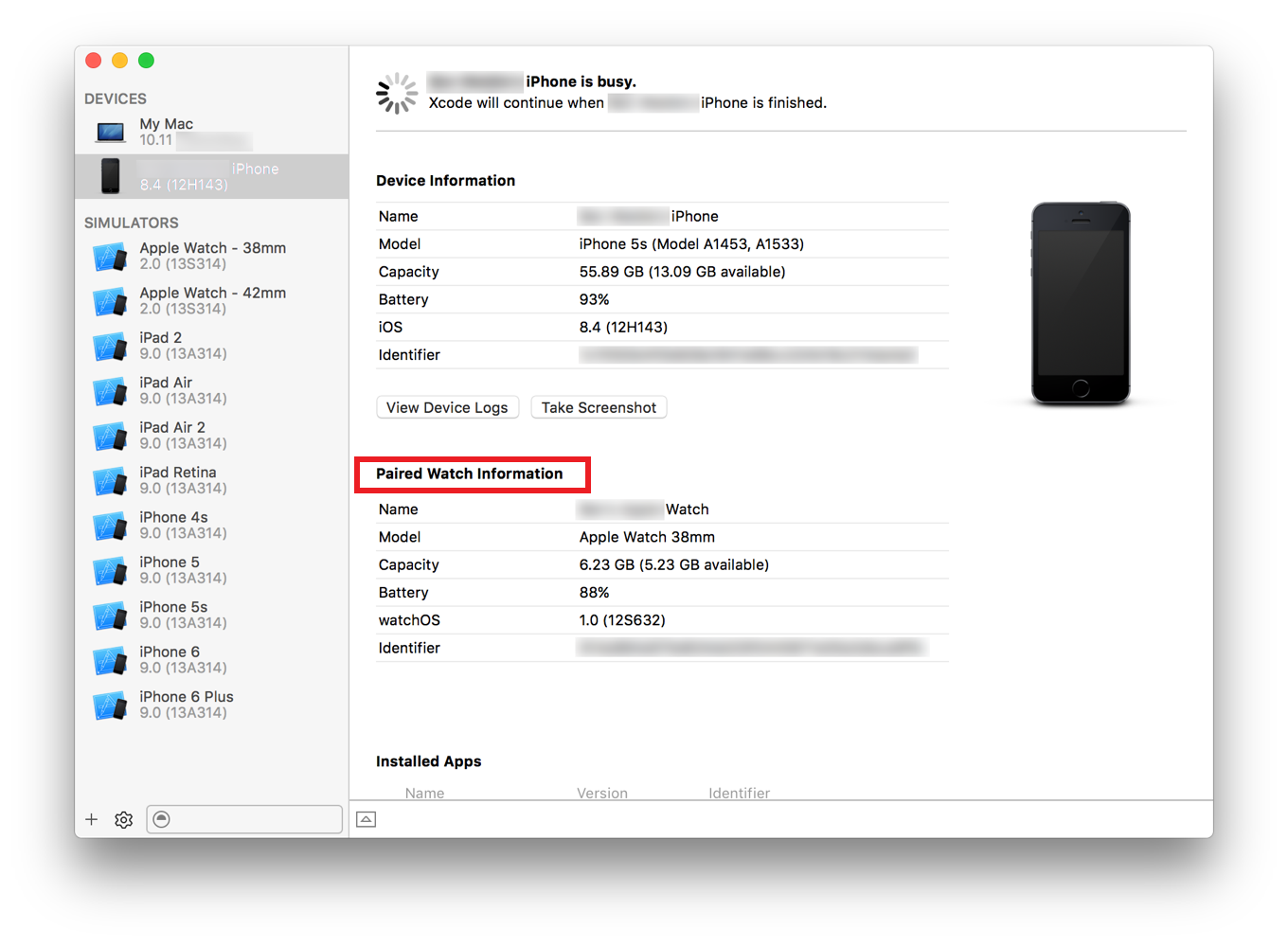Select iPhone 6 9.0 simulator row

212,660
